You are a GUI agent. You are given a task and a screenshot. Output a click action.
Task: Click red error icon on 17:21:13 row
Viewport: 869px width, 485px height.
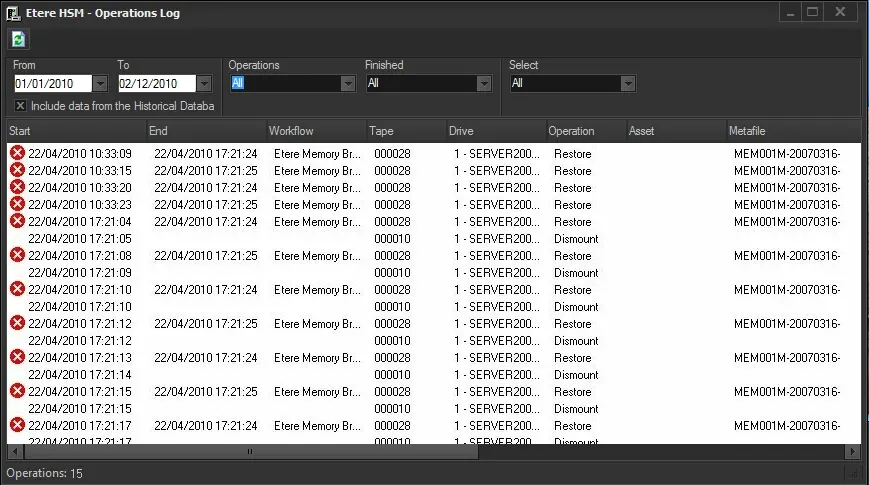(x=17, y=357)
